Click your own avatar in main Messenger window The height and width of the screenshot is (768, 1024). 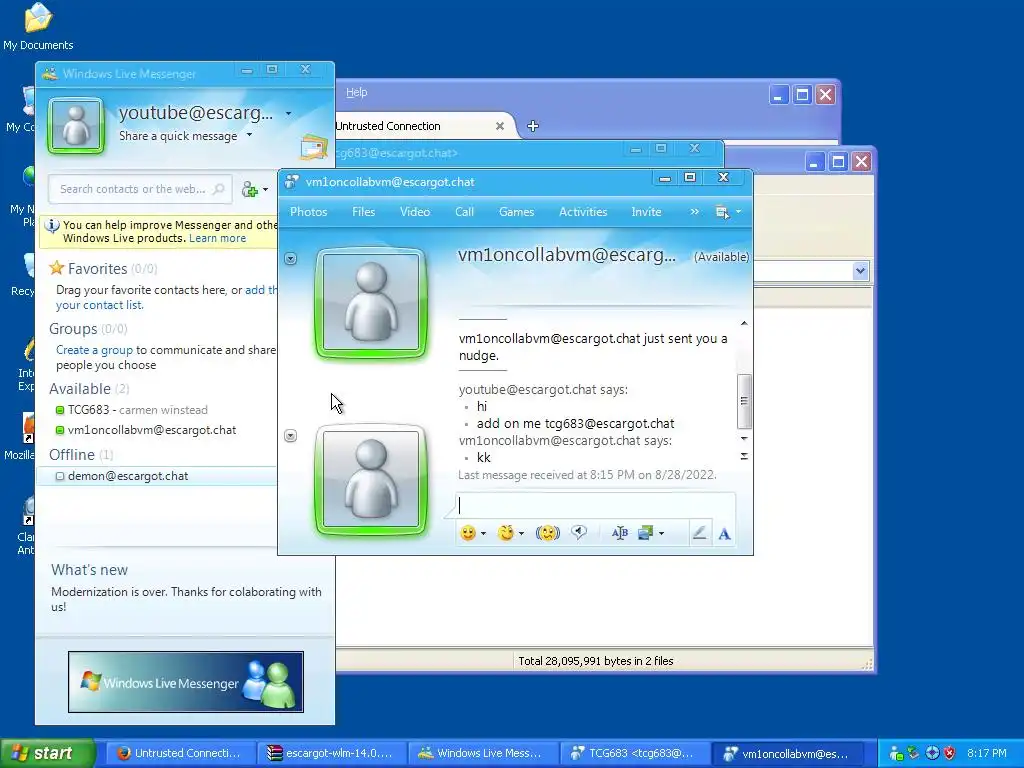(76, 126)
